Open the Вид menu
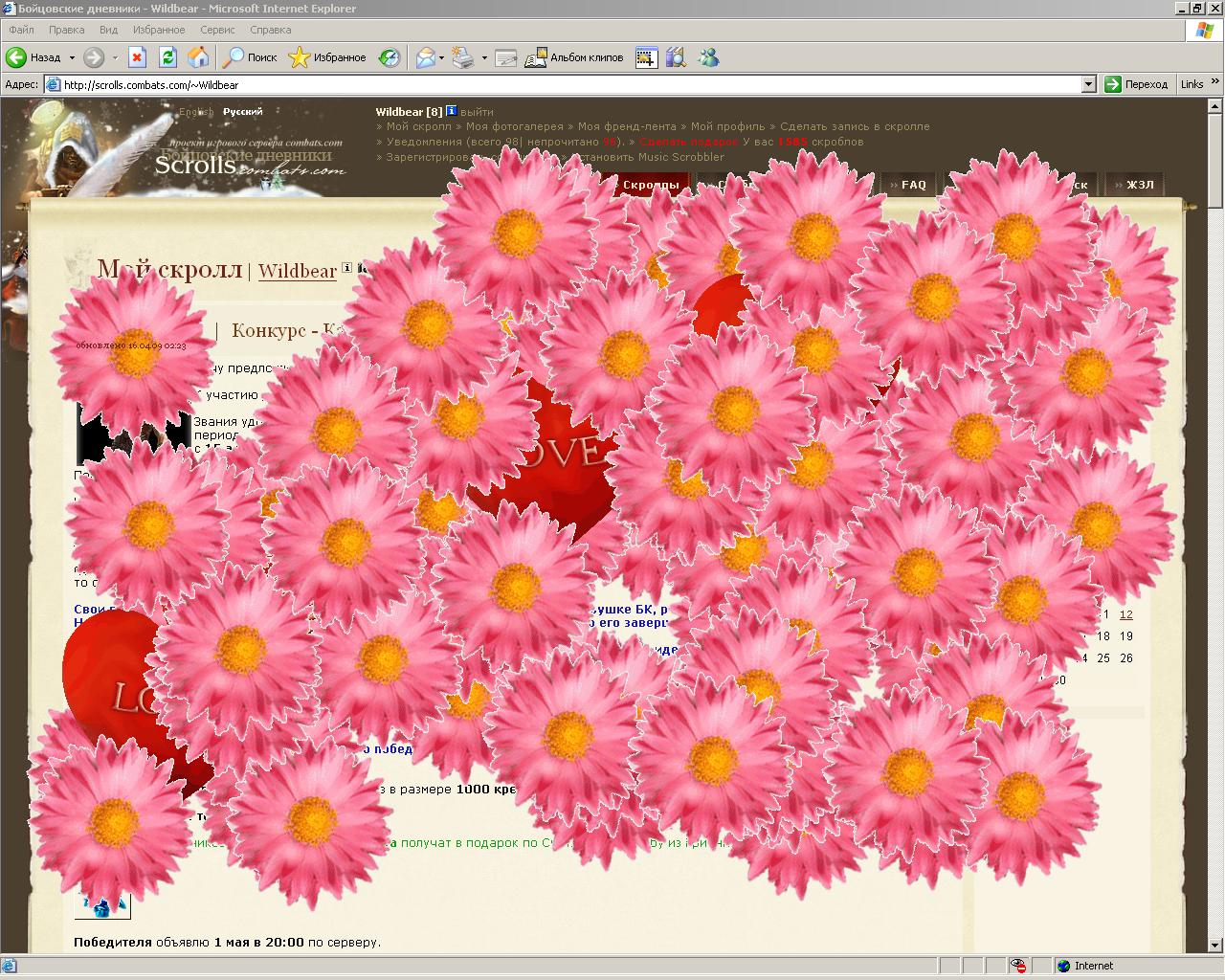Image resolution: width=1225 pixels, height=980 pixels. click(x=108, y=30)
